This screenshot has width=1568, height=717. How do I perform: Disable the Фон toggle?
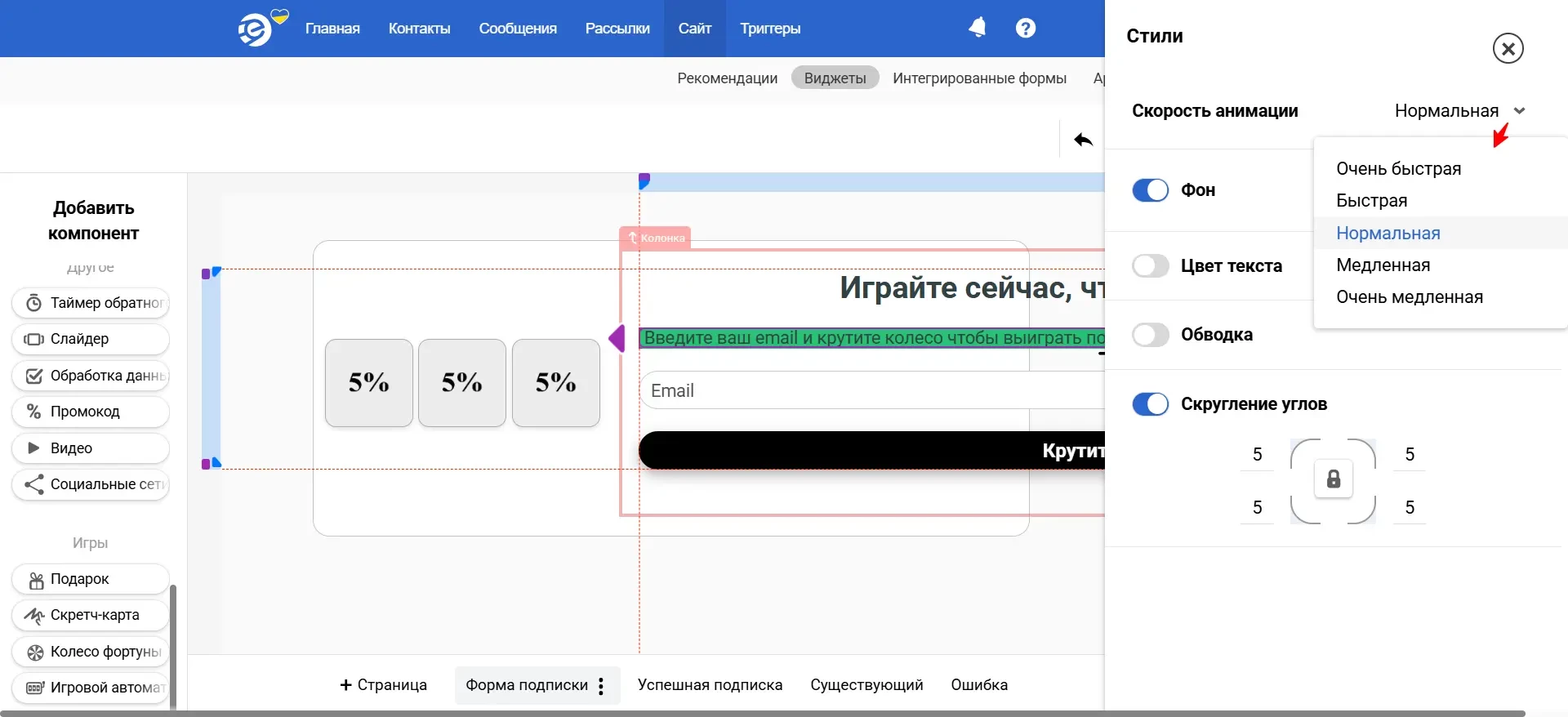coord(1150,190)
